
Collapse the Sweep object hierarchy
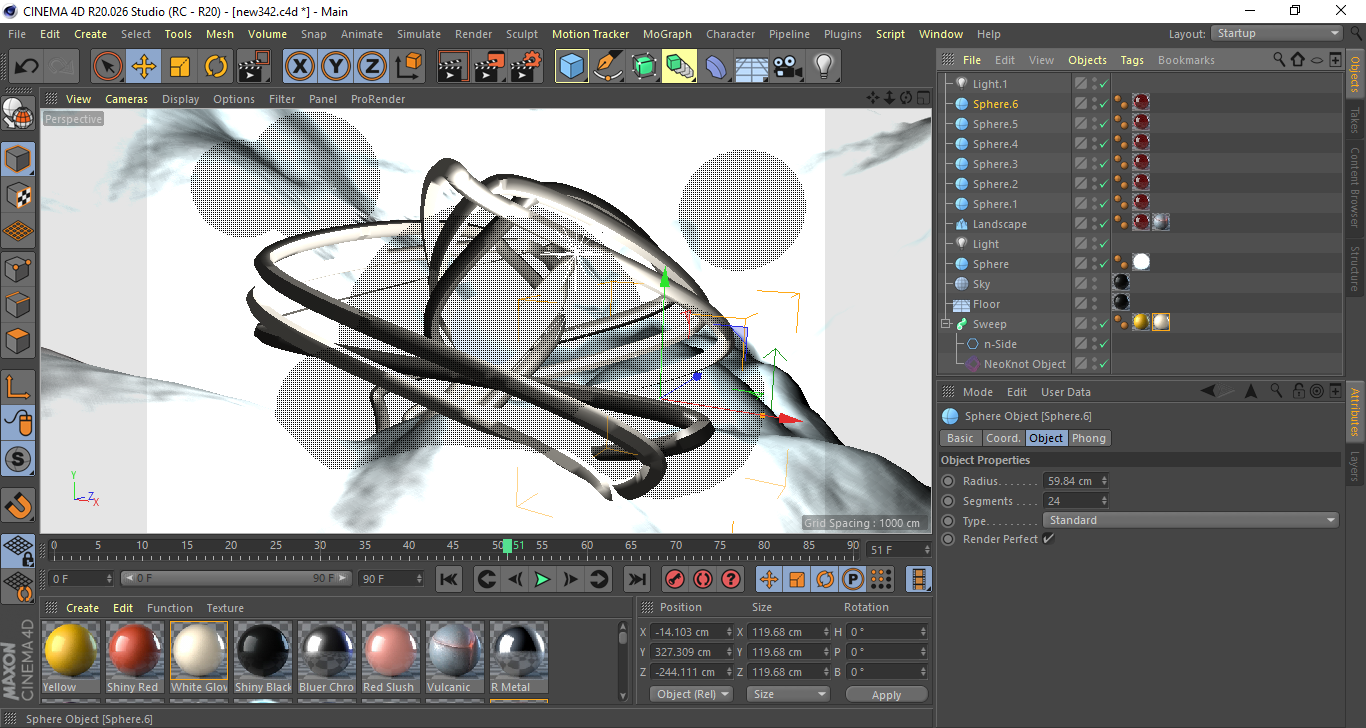tap(946, 324)
